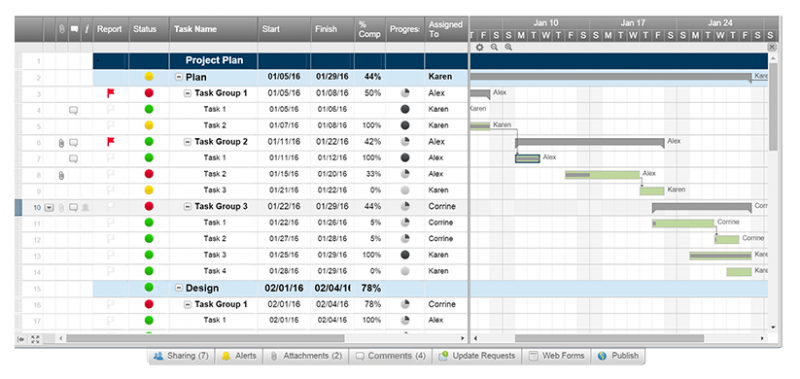Open the attachment paperclip on row 8

[61, 175]
